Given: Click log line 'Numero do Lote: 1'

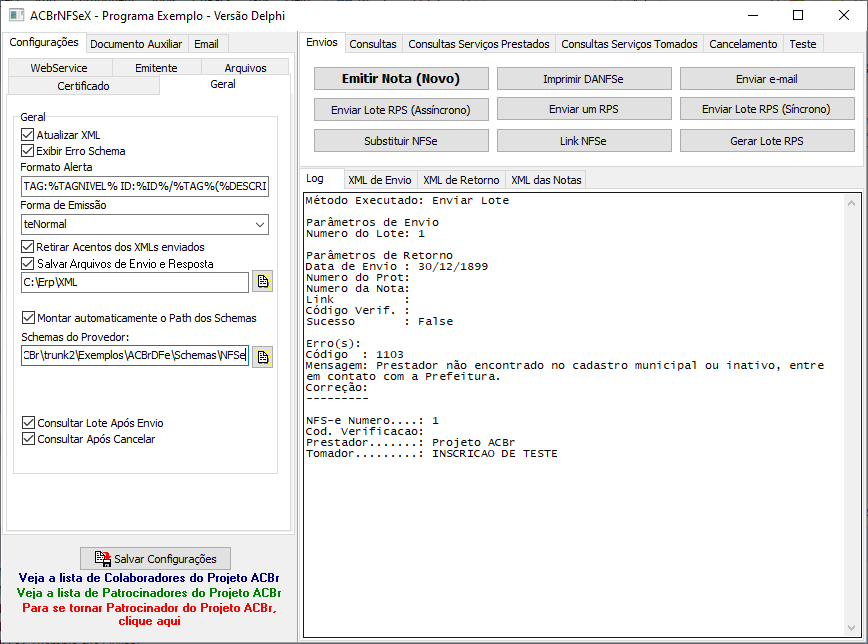Looking at the screenshot, I should (x=365, y=233).
